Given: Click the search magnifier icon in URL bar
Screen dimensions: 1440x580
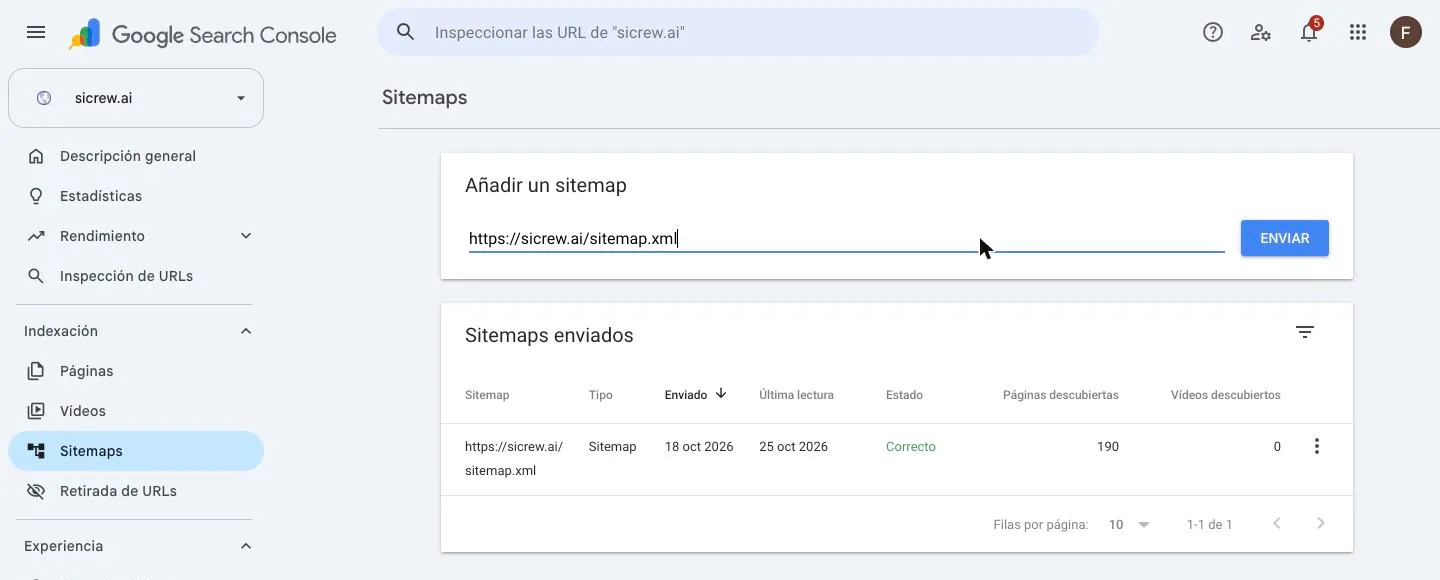Looking at the screenshot, I should (x=405, y=32).
